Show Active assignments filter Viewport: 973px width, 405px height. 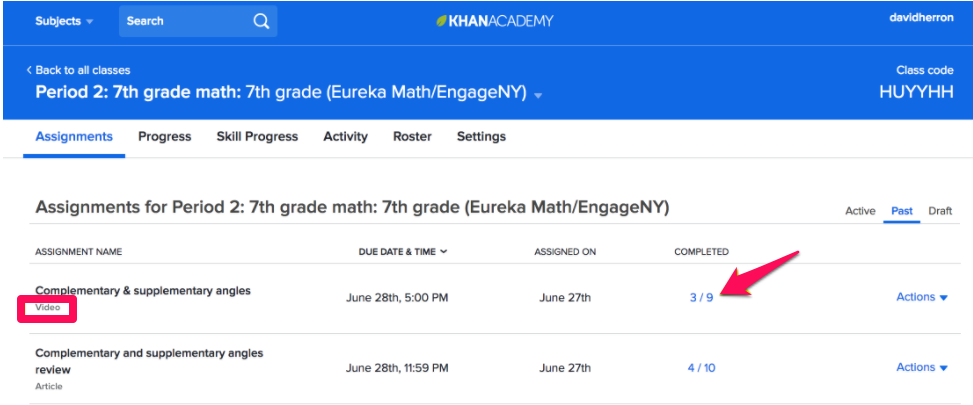860,211
